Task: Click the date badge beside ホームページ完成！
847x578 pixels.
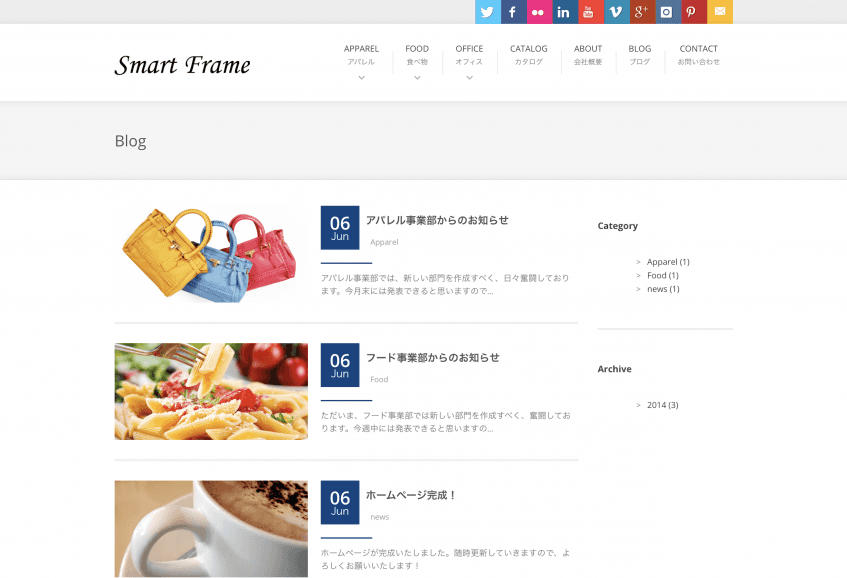Action: [340, 502]
